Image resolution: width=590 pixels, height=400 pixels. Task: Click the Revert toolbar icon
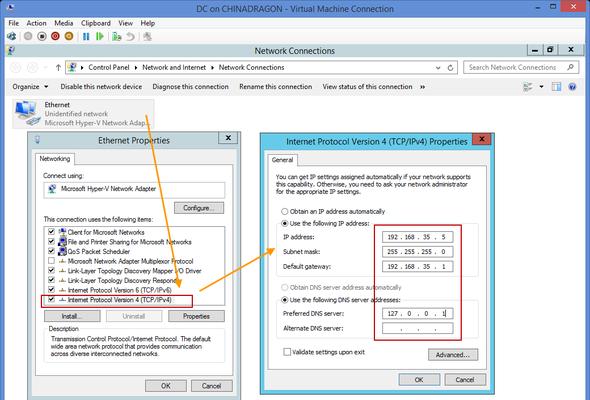(130, 37)
